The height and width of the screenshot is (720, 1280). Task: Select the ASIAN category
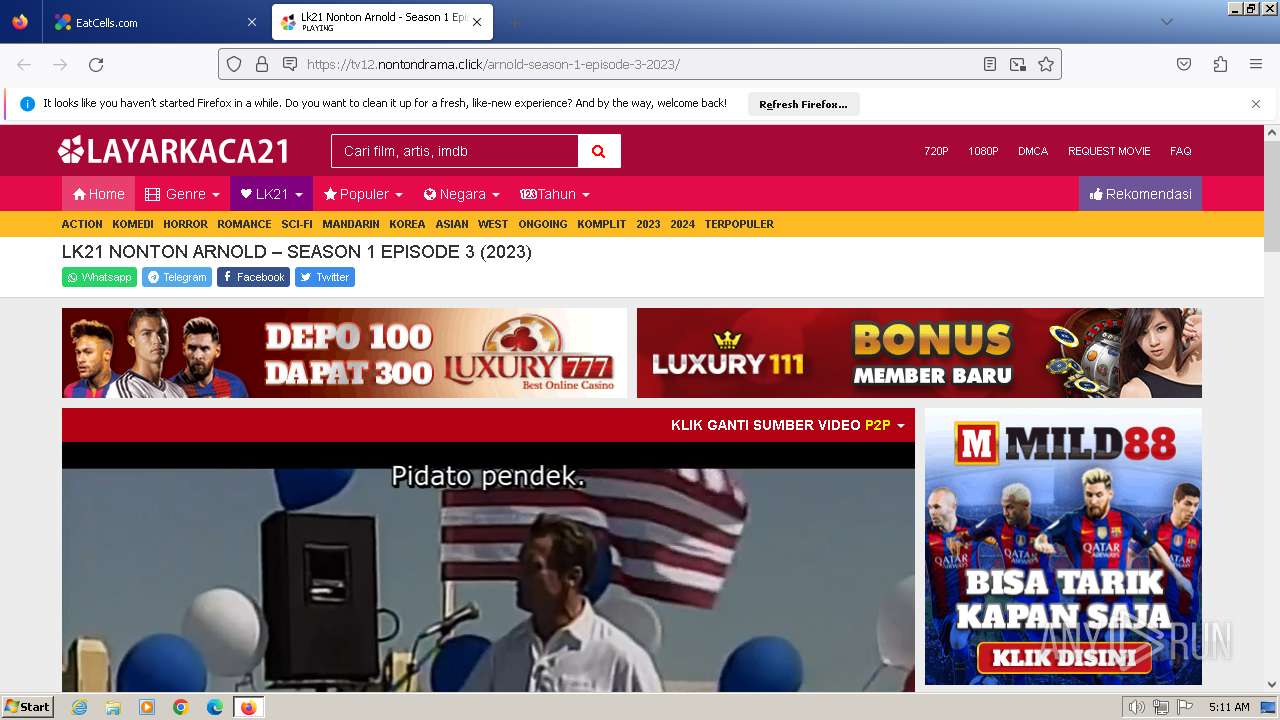[x=452, y=224]
